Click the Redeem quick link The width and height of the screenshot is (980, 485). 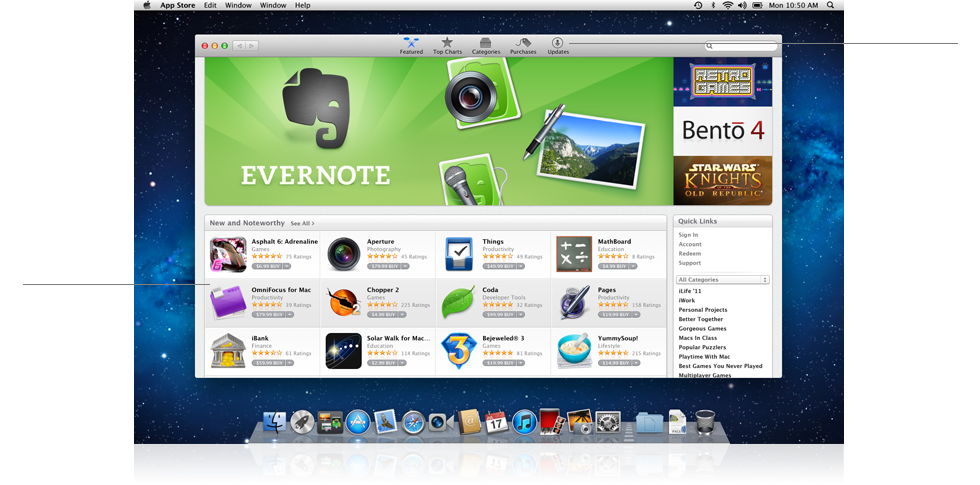click(690, 254)
